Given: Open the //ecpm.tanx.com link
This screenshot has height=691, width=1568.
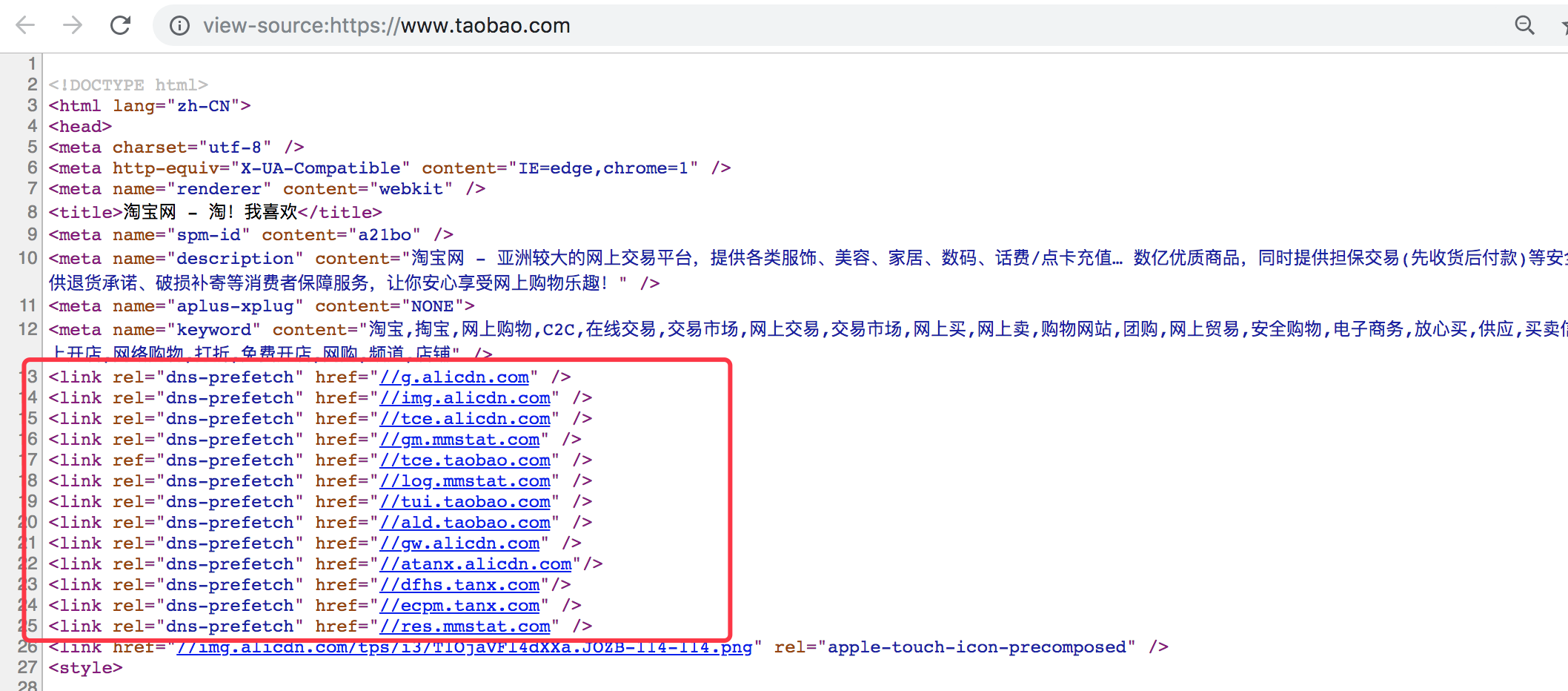Looking at the screenshot, I should pyautogui.click(x=459, y=606).
